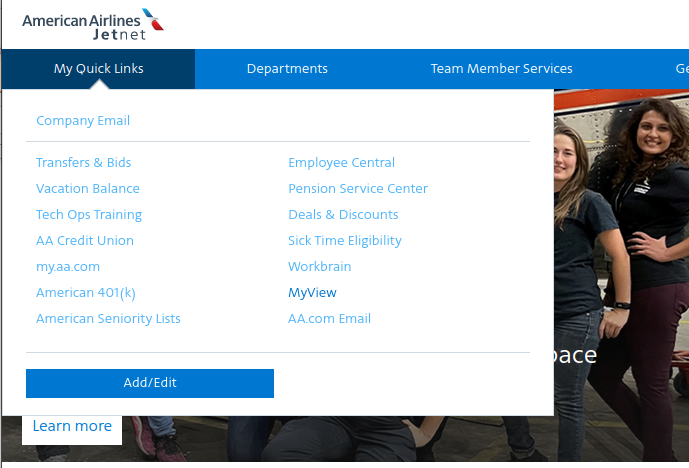Click the American Airlines Jetnet logo

coord(93,25)
